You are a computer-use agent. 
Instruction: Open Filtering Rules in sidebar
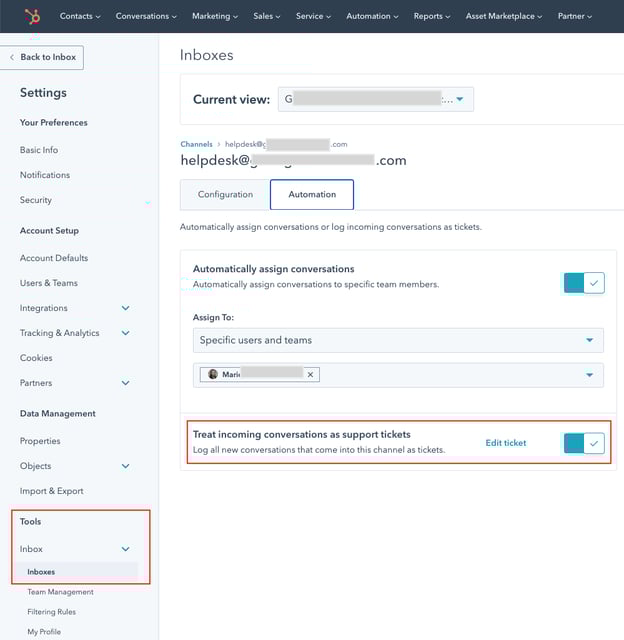(51, 612)
